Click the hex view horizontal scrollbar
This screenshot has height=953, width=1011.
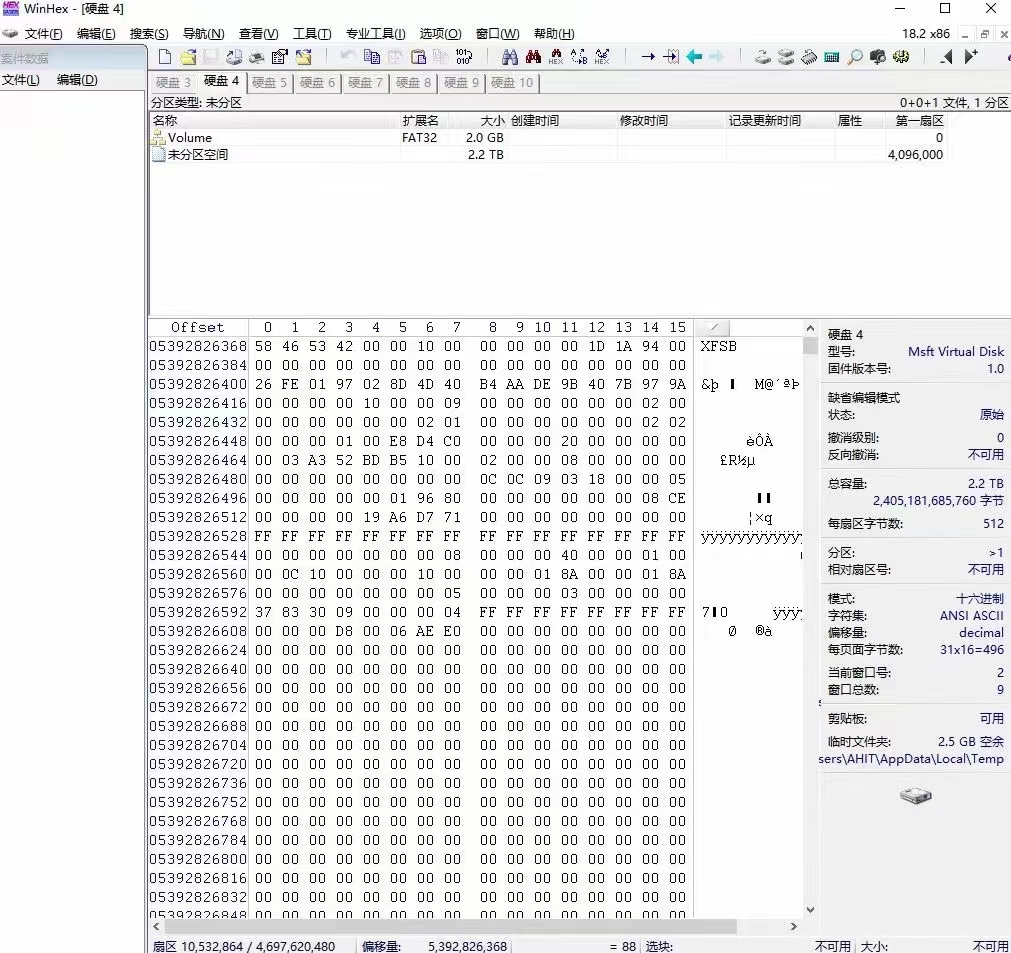coord(450,927)
